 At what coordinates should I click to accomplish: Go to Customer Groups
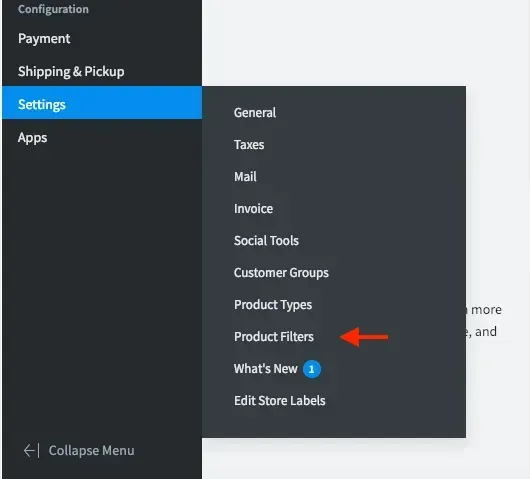281,273
